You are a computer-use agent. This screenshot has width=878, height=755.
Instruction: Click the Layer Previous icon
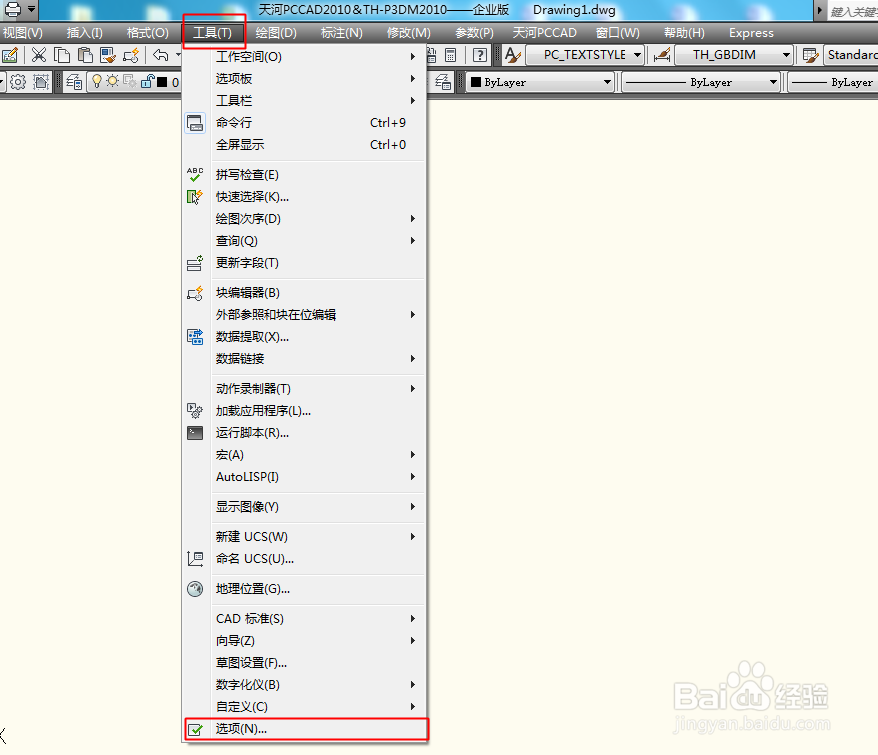click(x=443, y=82)
